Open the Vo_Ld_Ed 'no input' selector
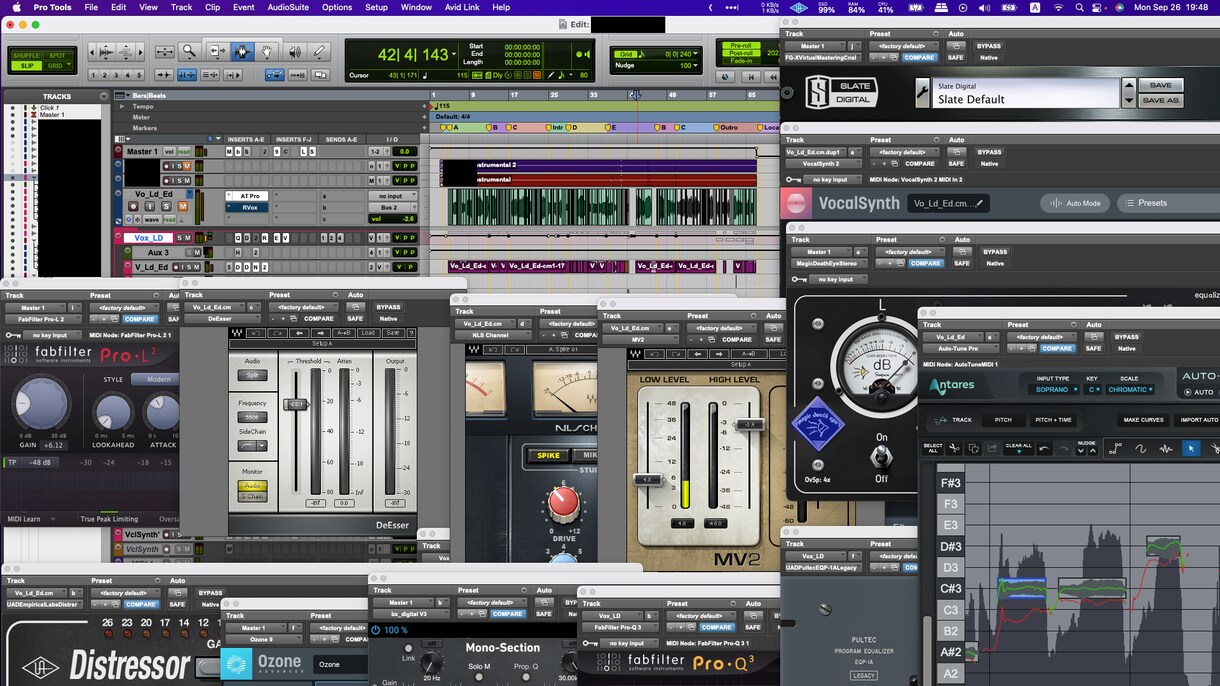The height and width of the screenshot is (686, 1220). pos(391,196)
